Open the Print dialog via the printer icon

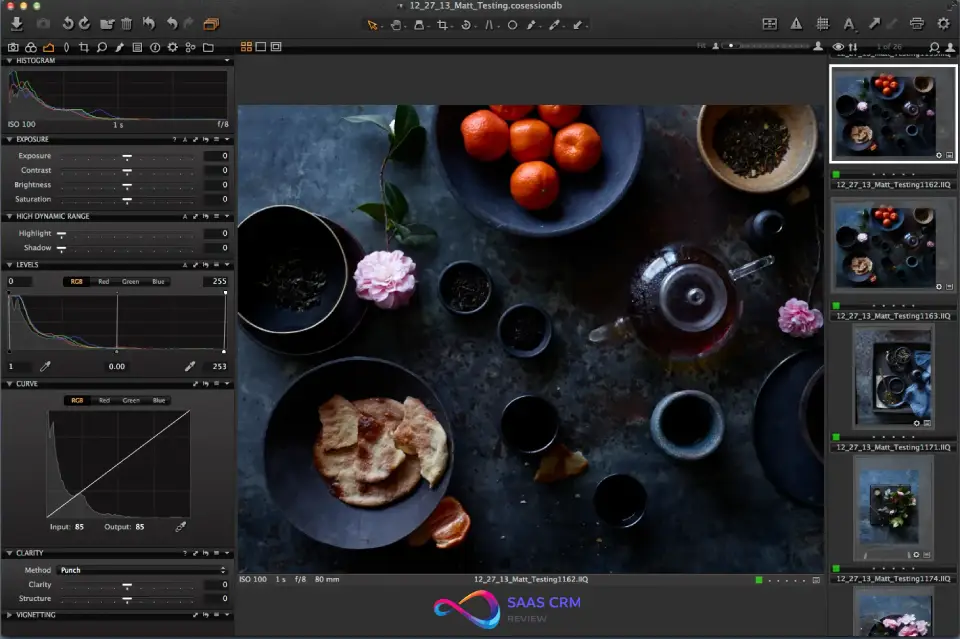pyautogui.click(x=916, y=23)
